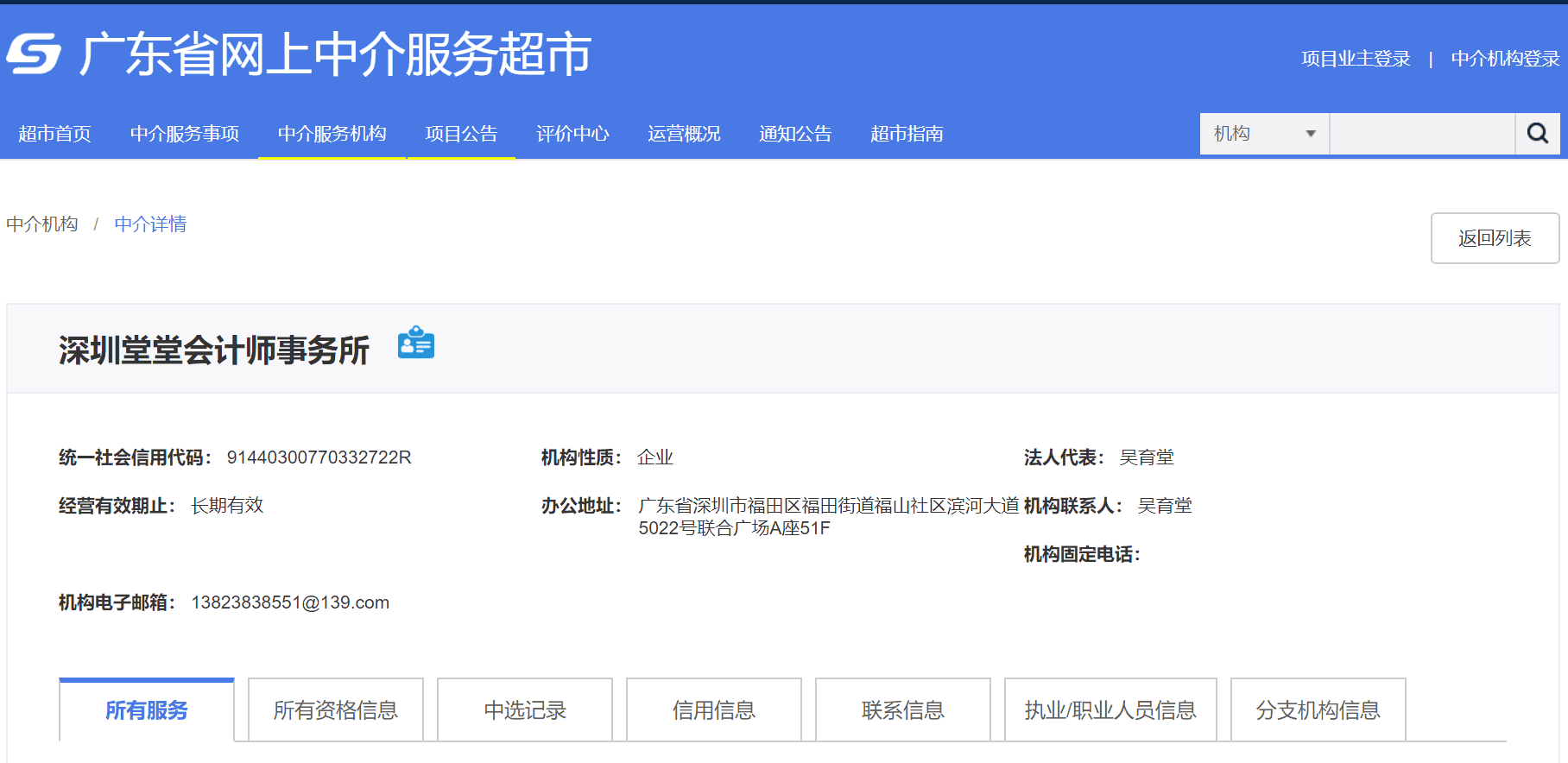This screenshot has width=1568, height=763.
Task: Open the 机构 search type dropdown
Action: point(1264,134)
